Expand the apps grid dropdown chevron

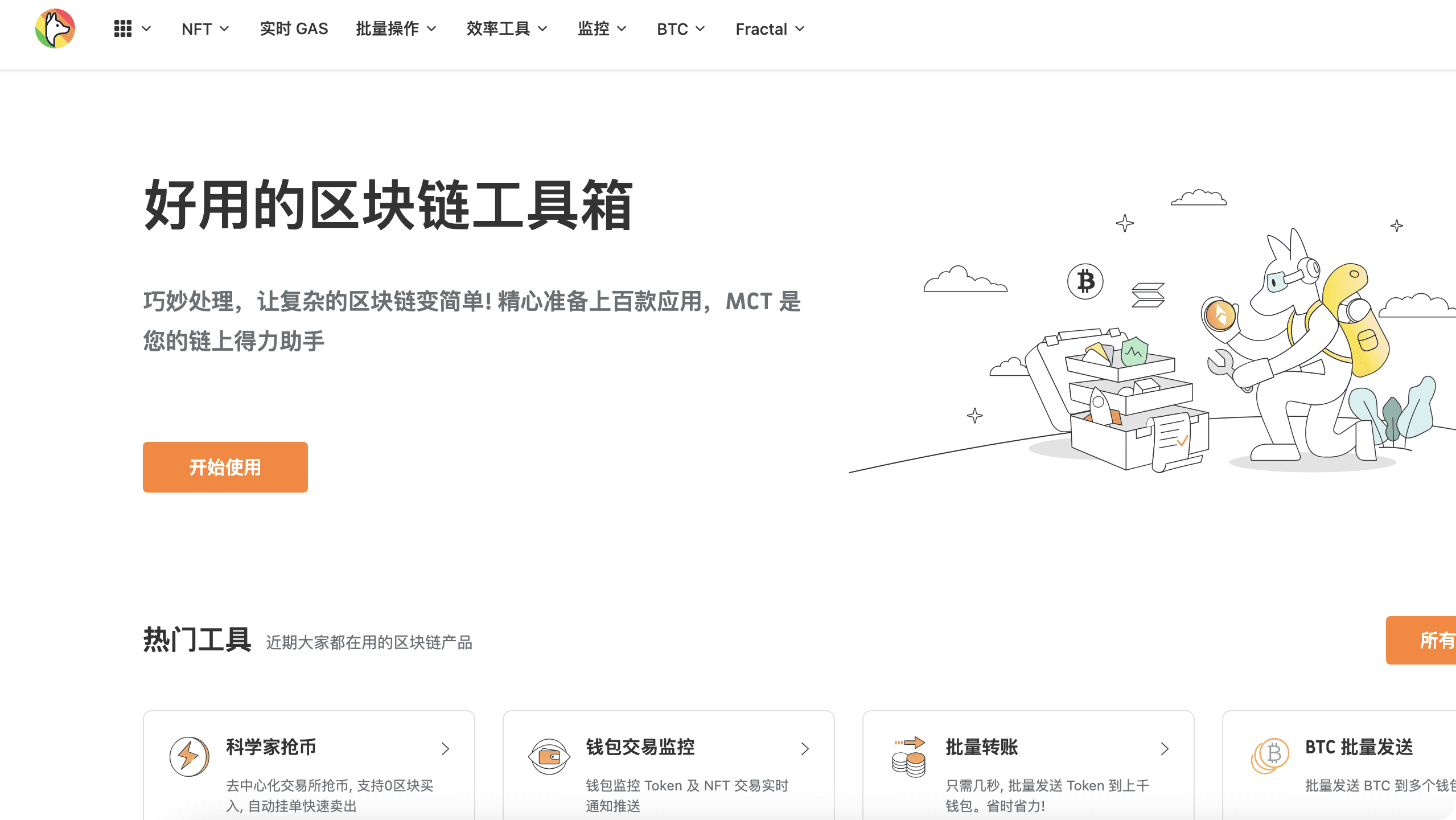pos(146,29)
